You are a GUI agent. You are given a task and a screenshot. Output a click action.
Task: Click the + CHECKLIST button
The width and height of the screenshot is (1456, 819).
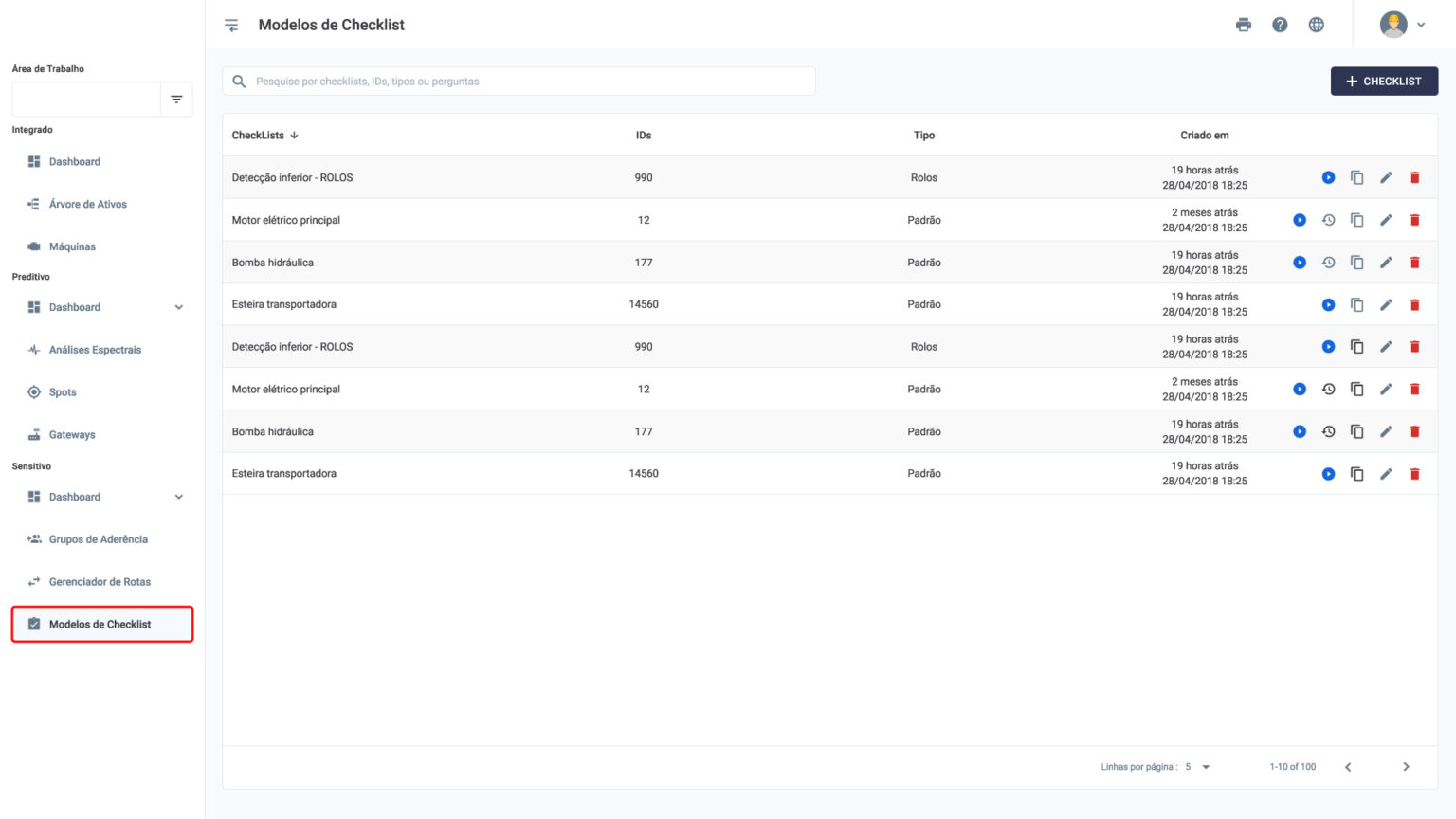[1384, 82]
